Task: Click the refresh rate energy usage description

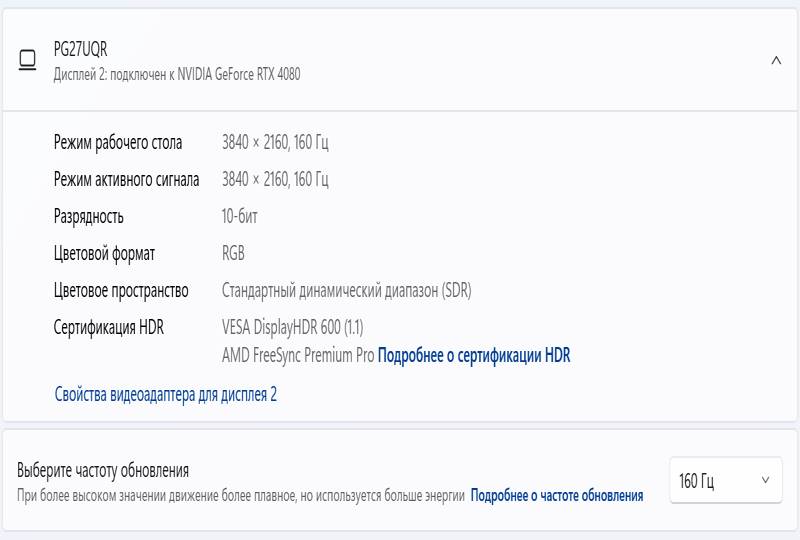Action: point(241,495)
